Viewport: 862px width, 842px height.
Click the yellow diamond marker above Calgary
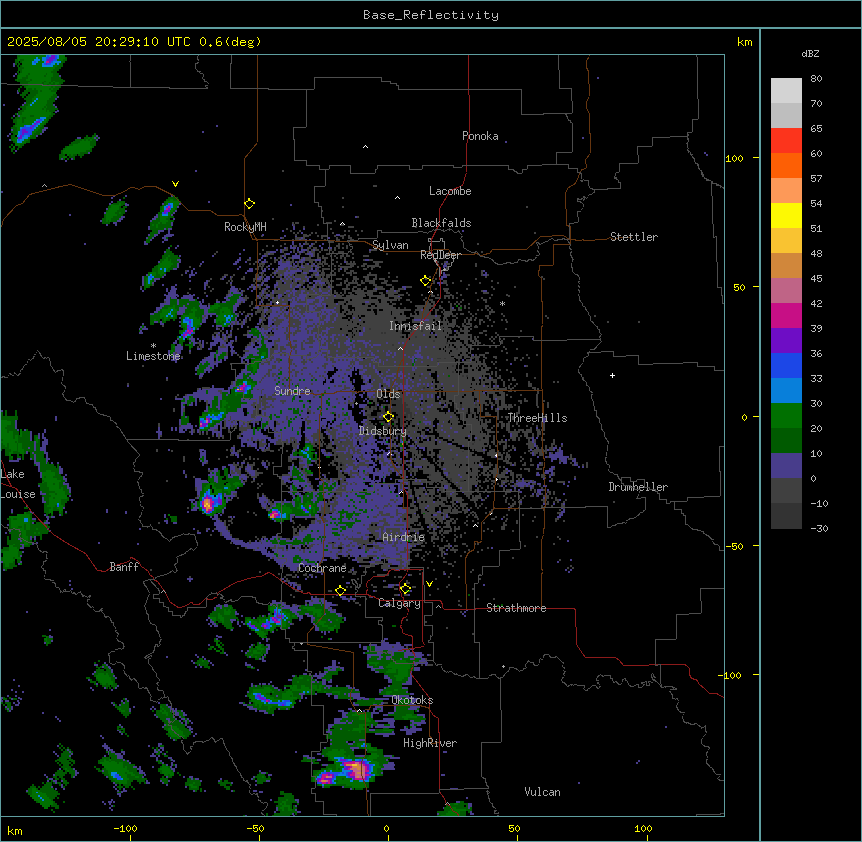[405, 589]
